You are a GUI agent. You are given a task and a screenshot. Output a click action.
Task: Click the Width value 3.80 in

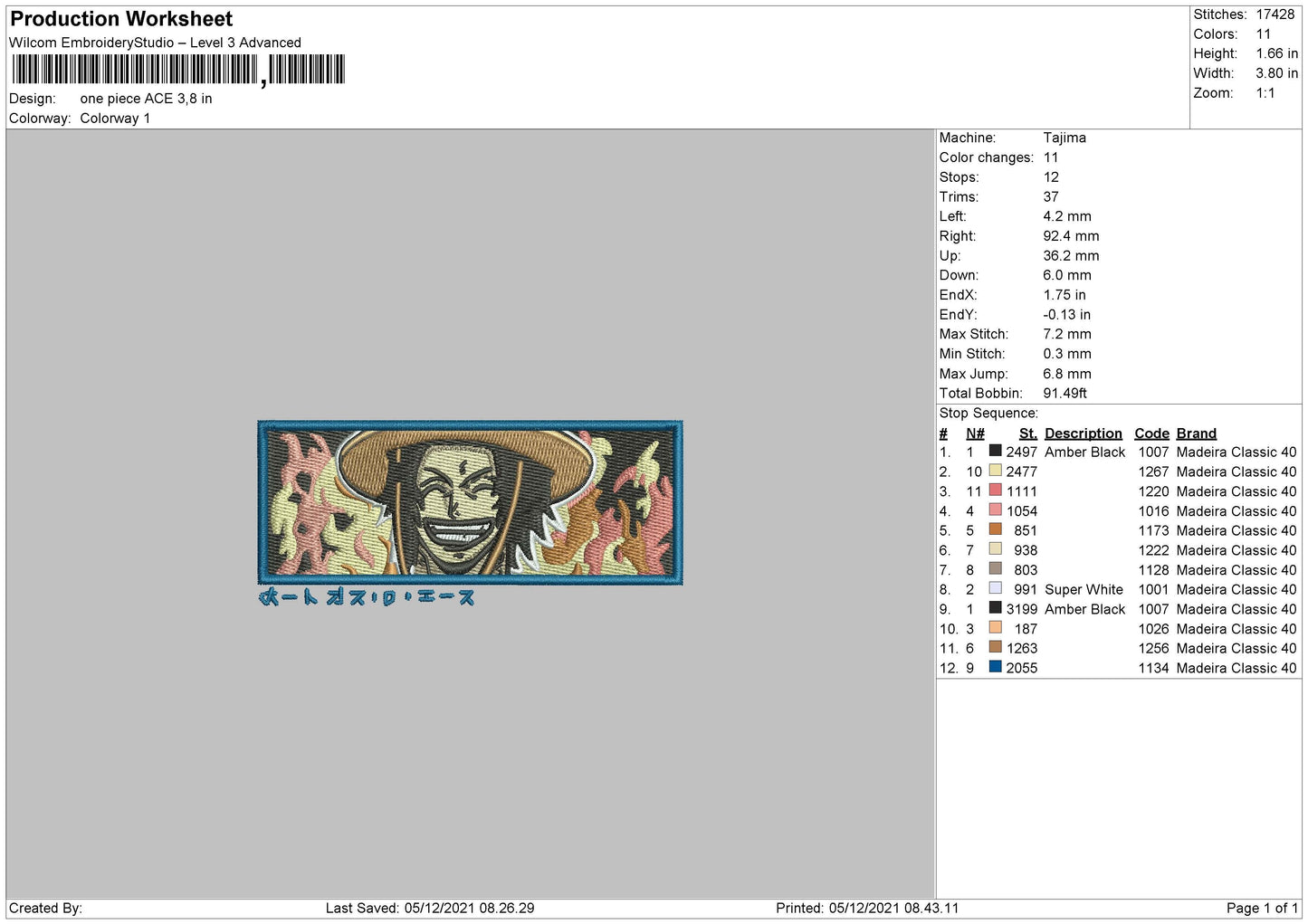[1276, 73]
